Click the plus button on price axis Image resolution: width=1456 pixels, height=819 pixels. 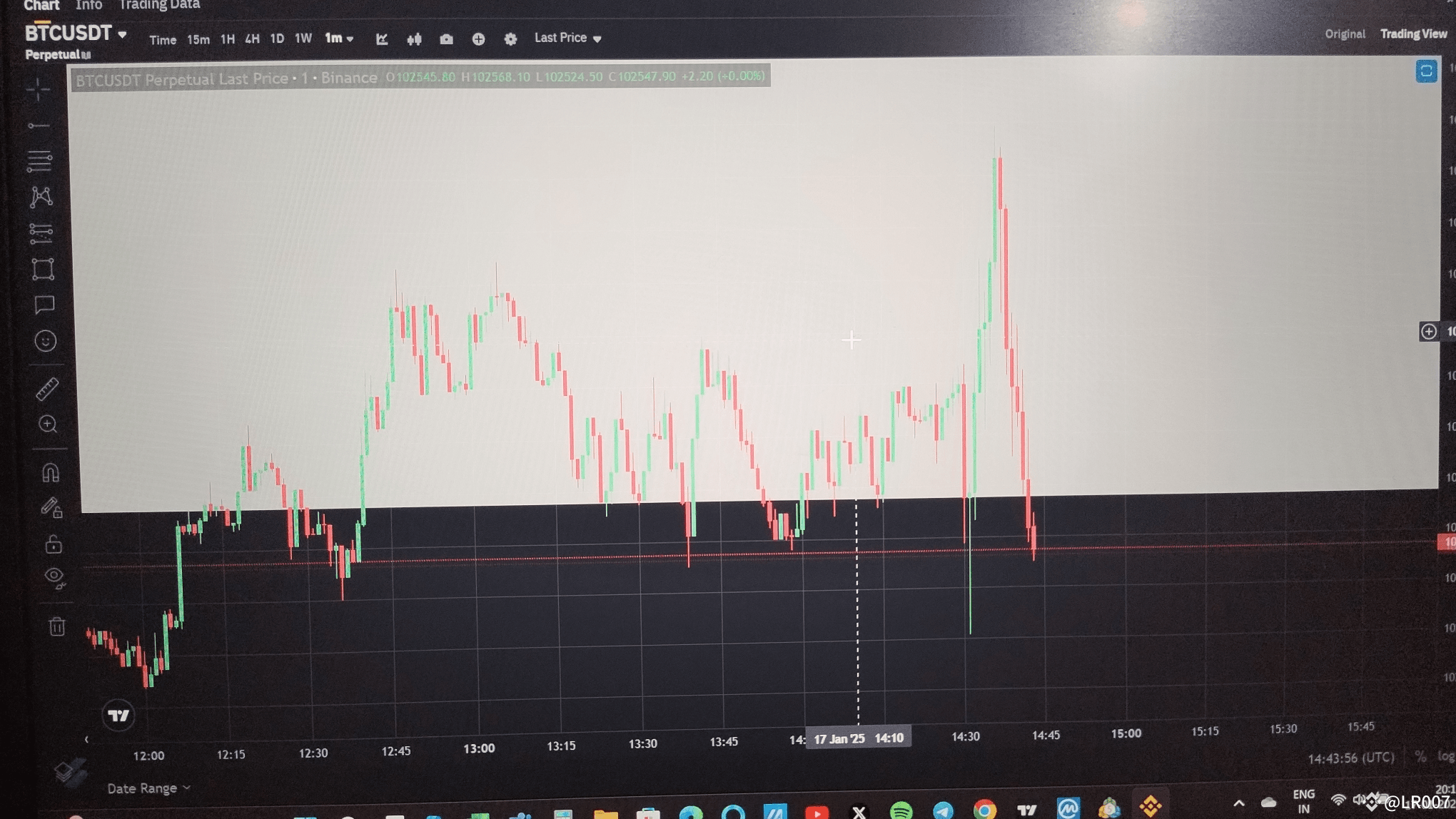[1428, 331]
